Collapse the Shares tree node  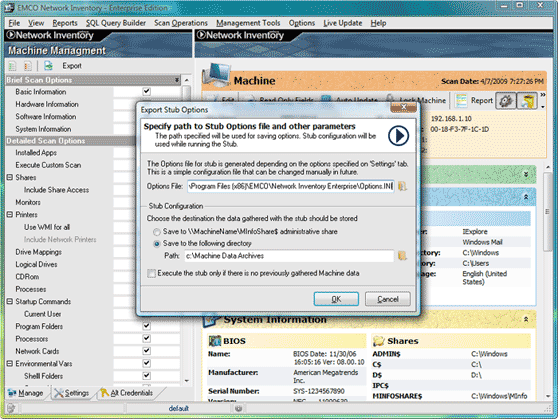10,177
